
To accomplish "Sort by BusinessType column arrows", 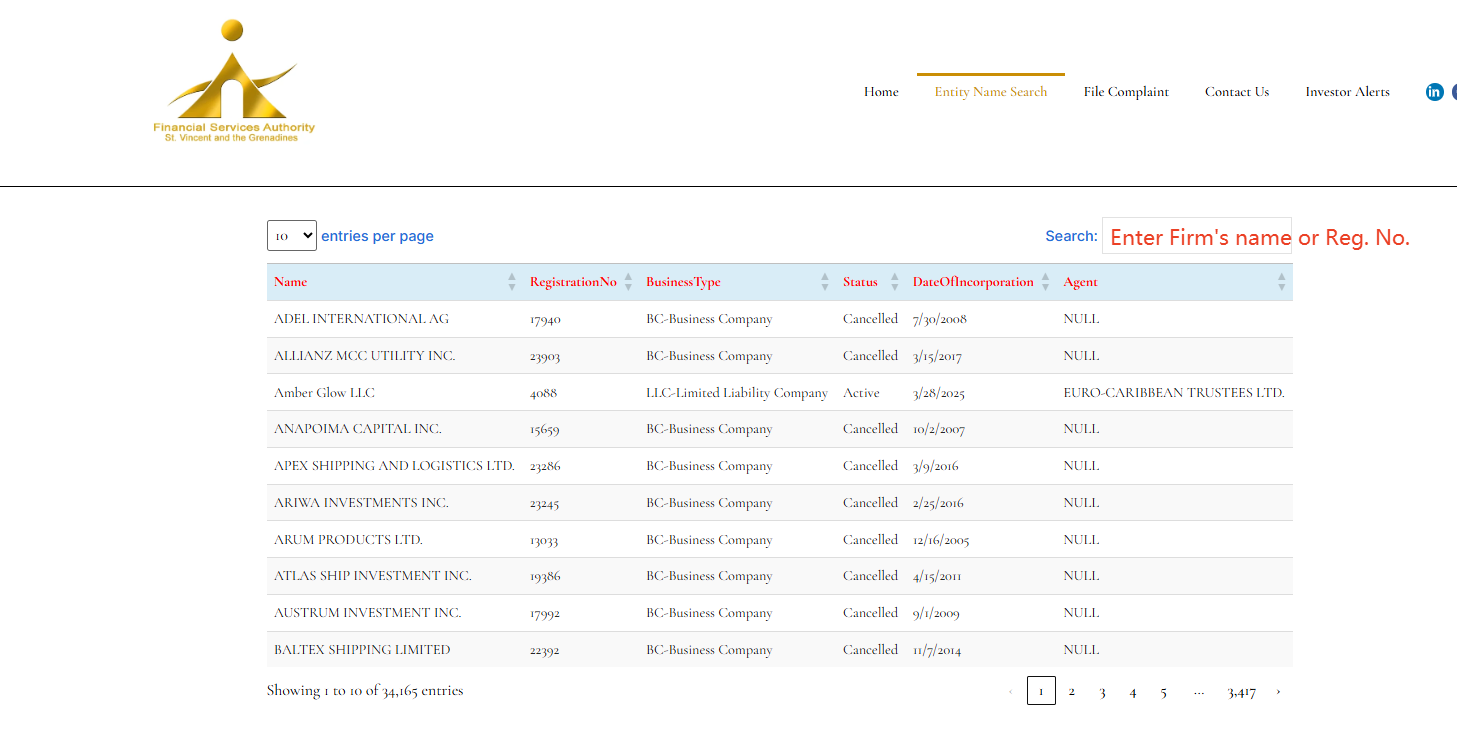I will (x=825, y=282).
